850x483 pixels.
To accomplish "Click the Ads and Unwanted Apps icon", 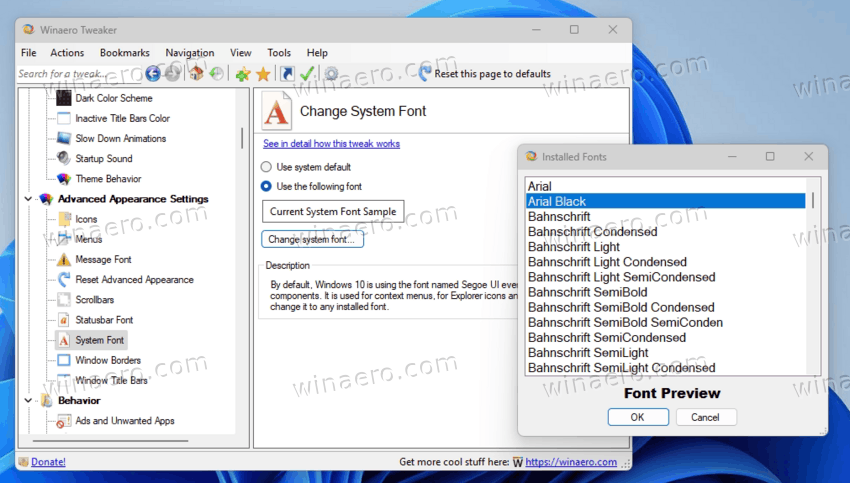I will tap(64, 421).
